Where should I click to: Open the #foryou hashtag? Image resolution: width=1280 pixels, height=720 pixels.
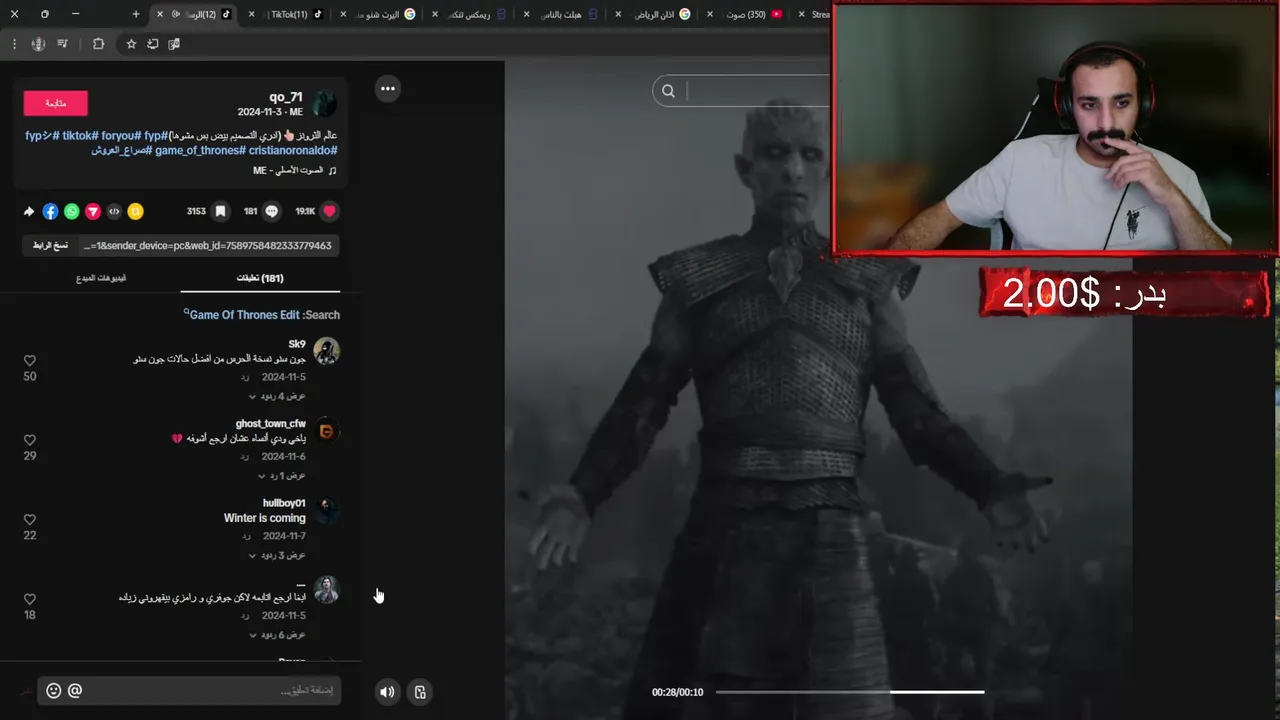click(x=121, y=135)
